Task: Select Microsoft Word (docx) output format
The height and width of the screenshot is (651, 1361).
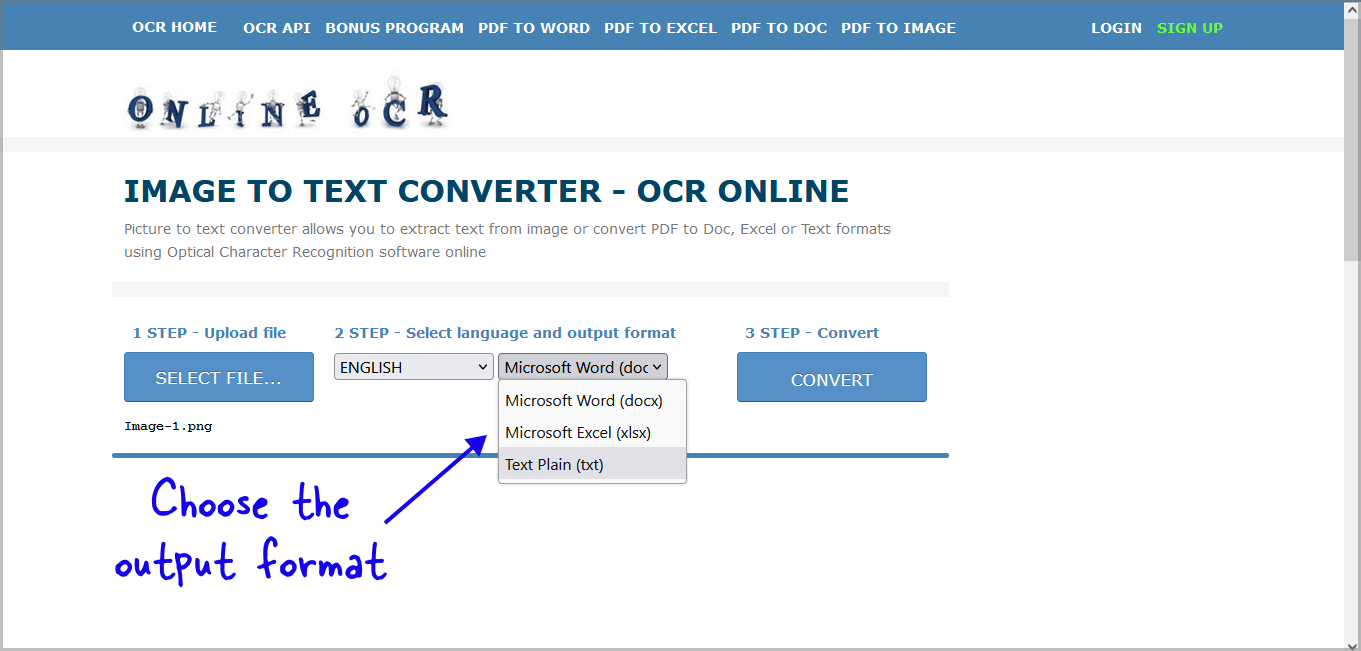Action: [582, 400]
